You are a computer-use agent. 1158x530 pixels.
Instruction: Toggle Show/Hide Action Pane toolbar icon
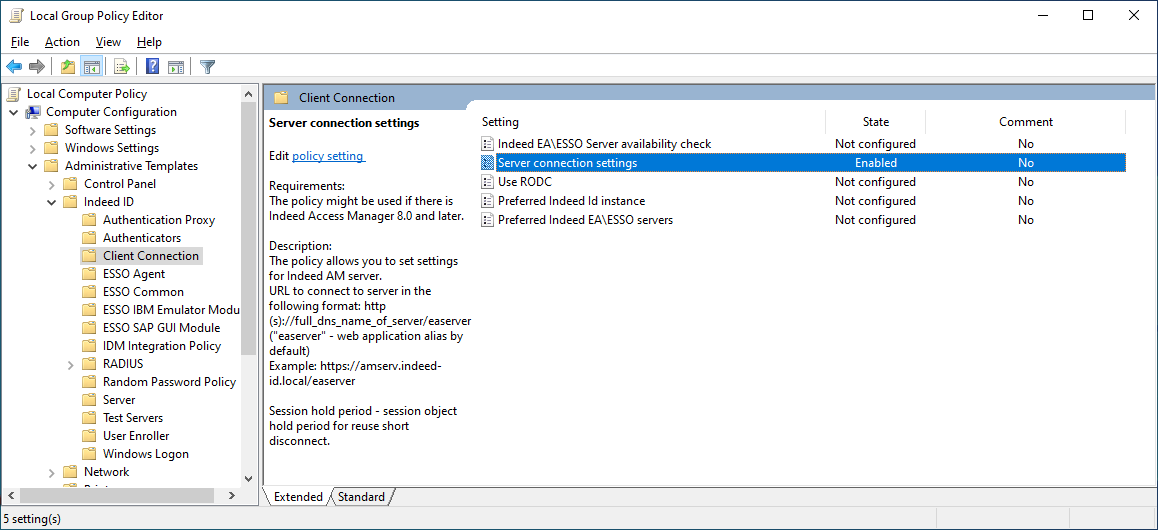tap(176, 67)
